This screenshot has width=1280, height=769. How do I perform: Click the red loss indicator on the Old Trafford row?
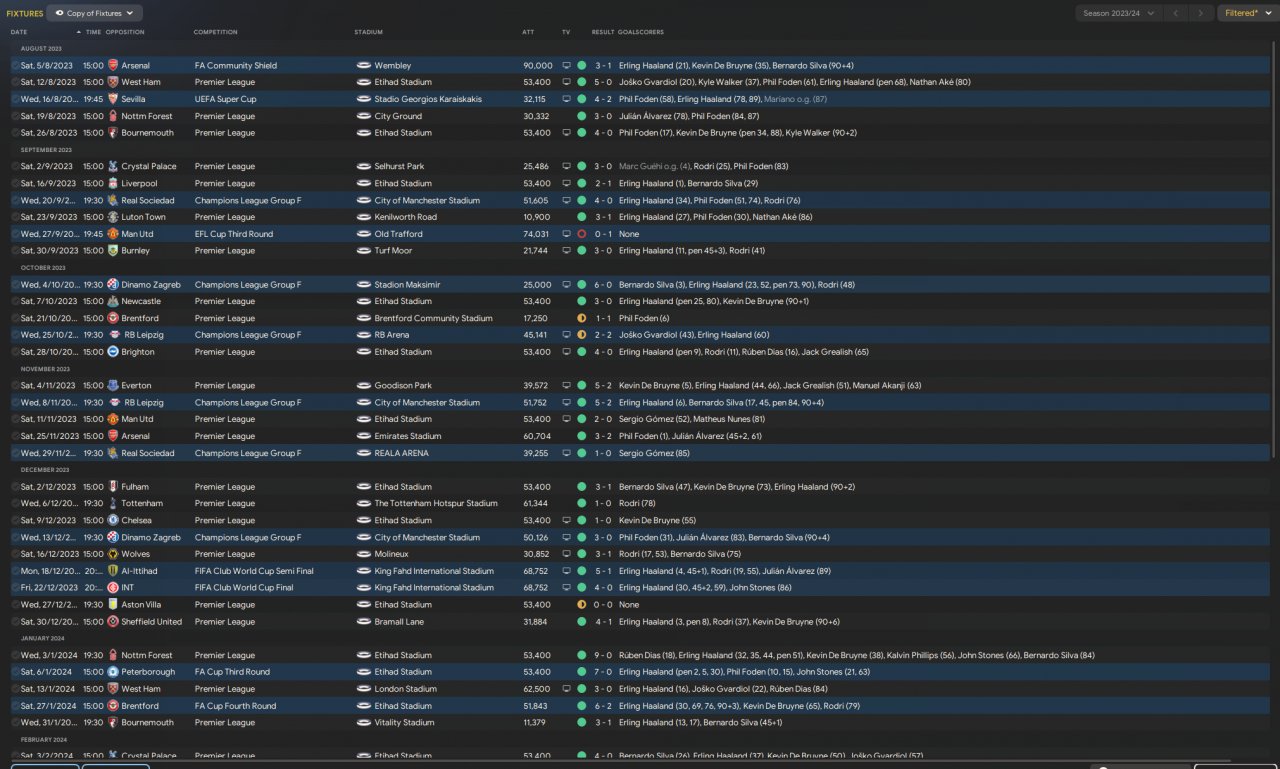pyautogui.click(x=581, y=234)
